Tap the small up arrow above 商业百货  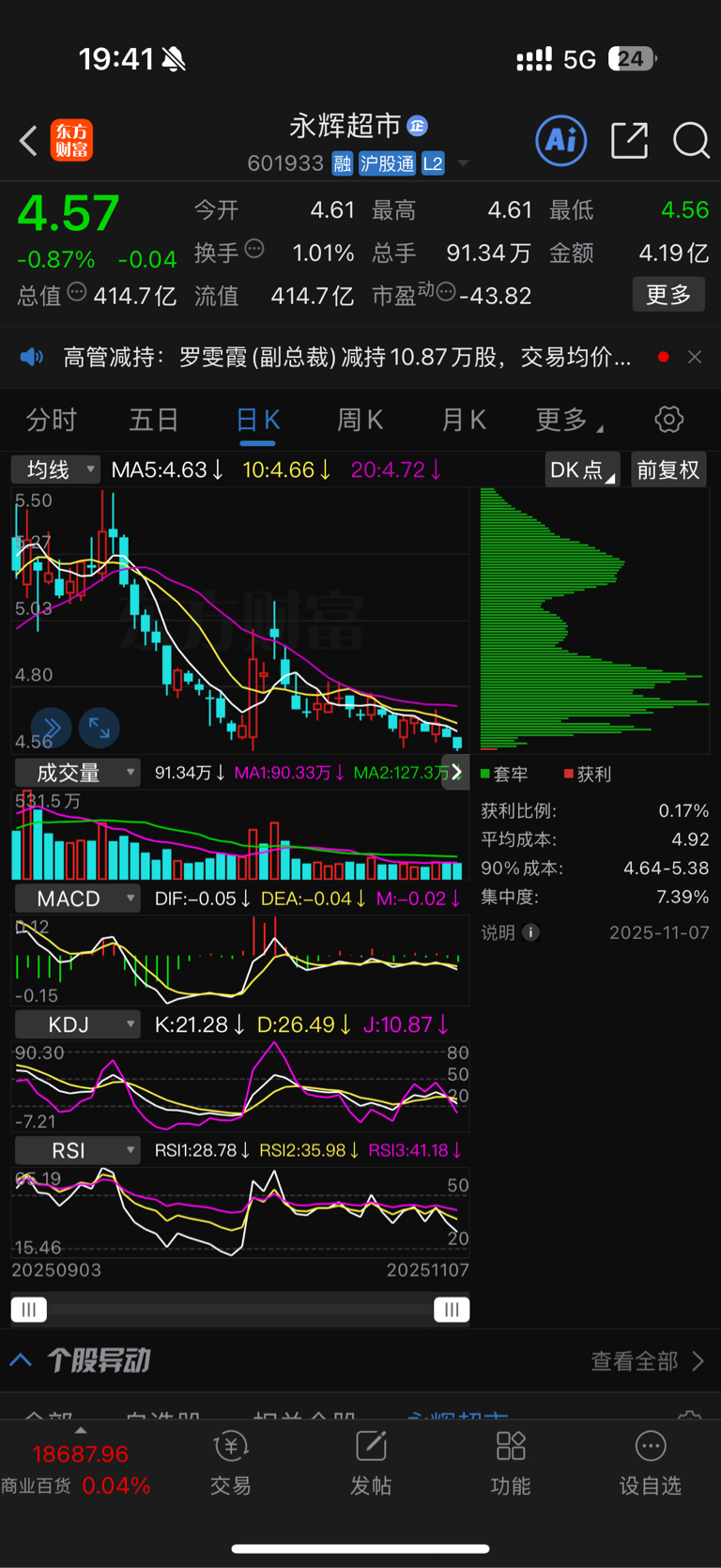(81, 1431)
